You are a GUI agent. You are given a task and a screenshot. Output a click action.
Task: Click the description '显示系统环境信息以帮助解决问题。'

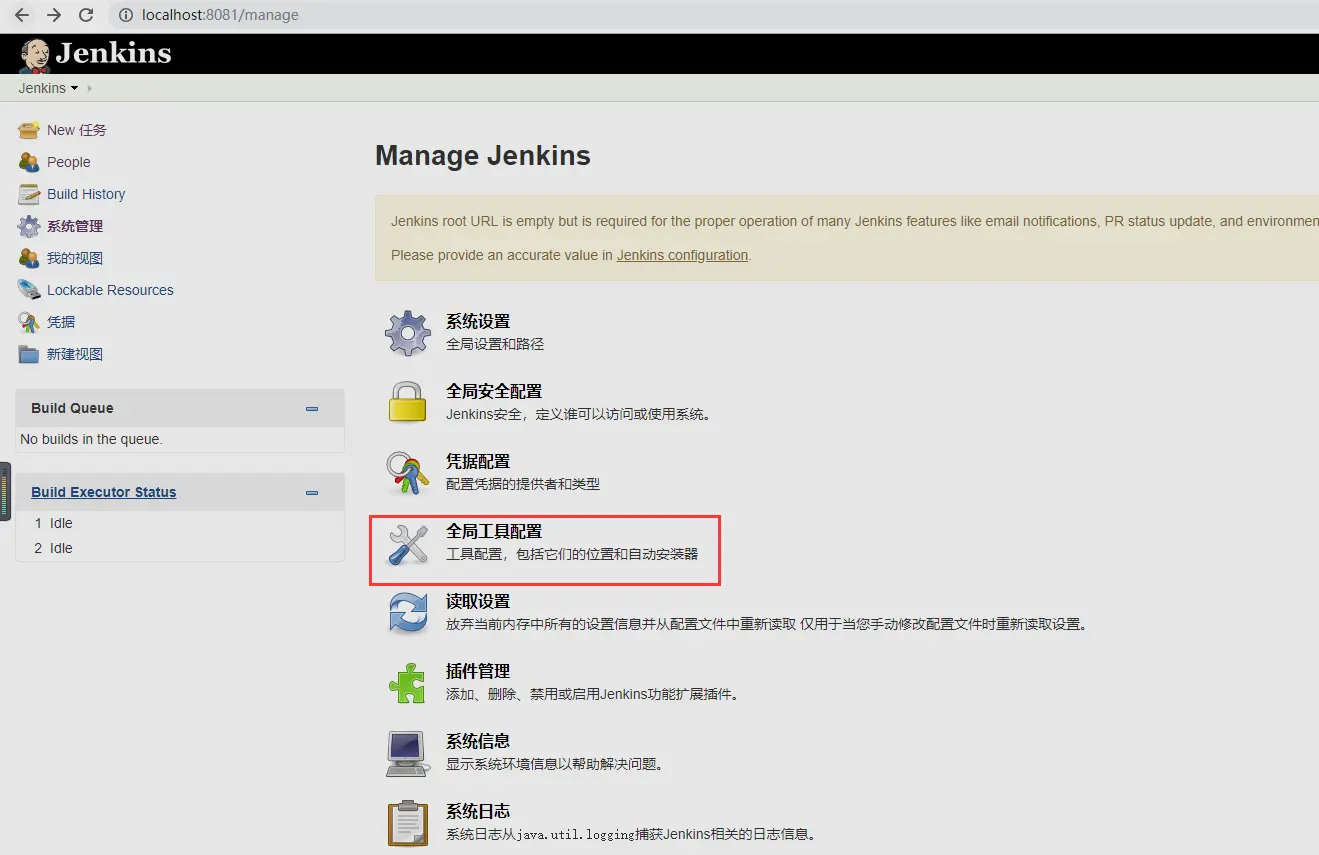[x=555, y=764]
